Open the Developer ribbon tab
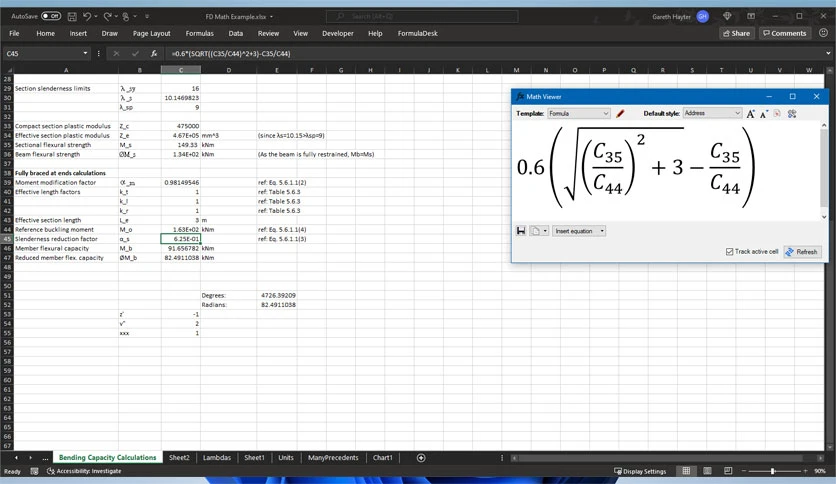Screen dimensions: 836x484 pyautogui.click(x=337, y=33)
